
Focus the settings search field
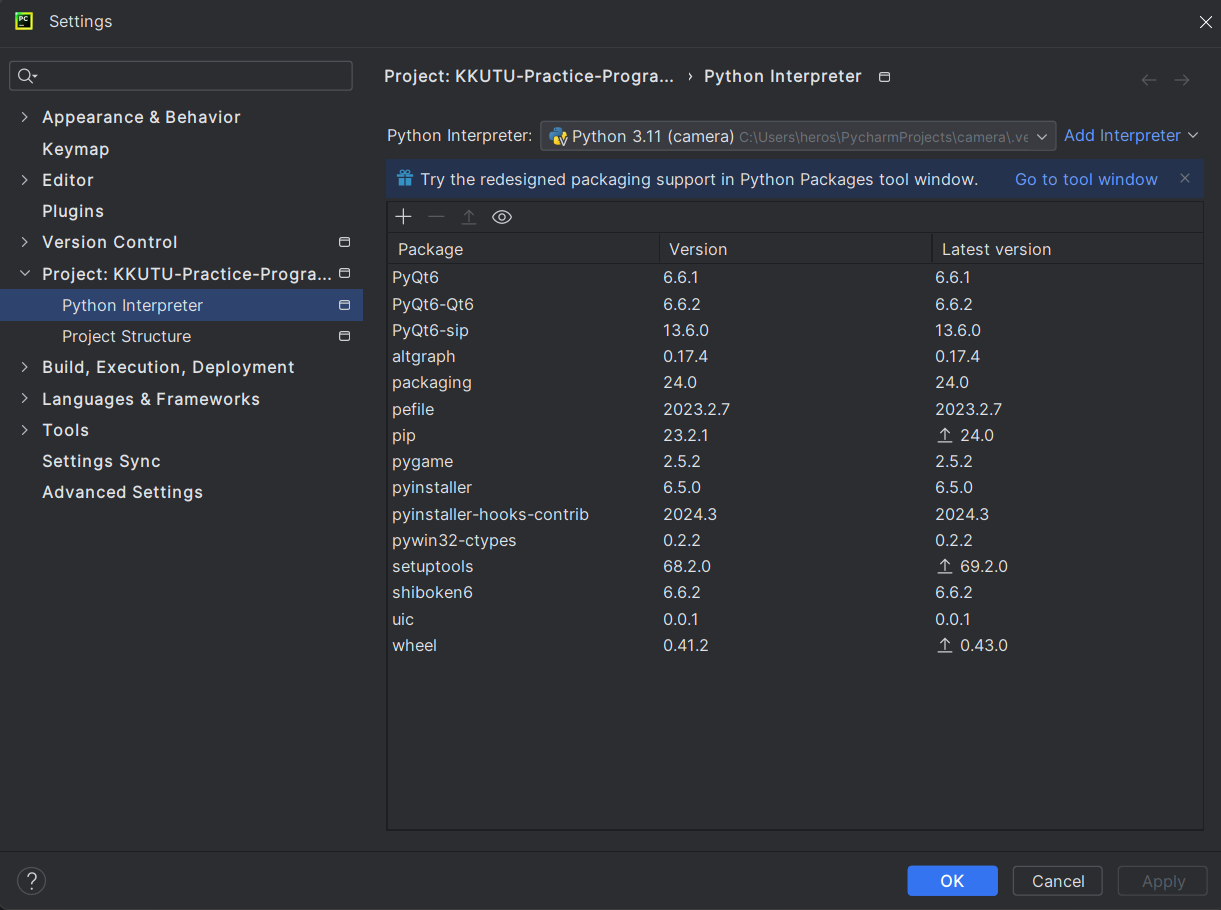pyautogui.click(x=181, y=76)
